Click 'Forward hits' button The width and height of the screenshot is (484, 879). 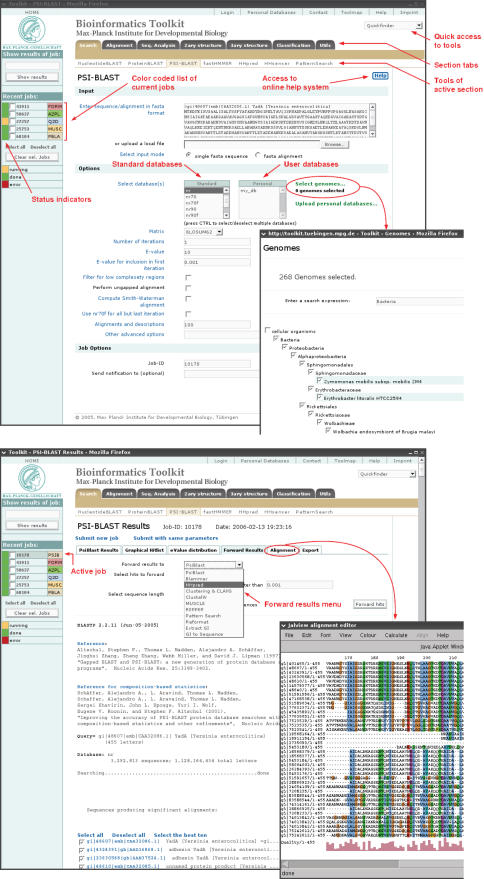370,604
